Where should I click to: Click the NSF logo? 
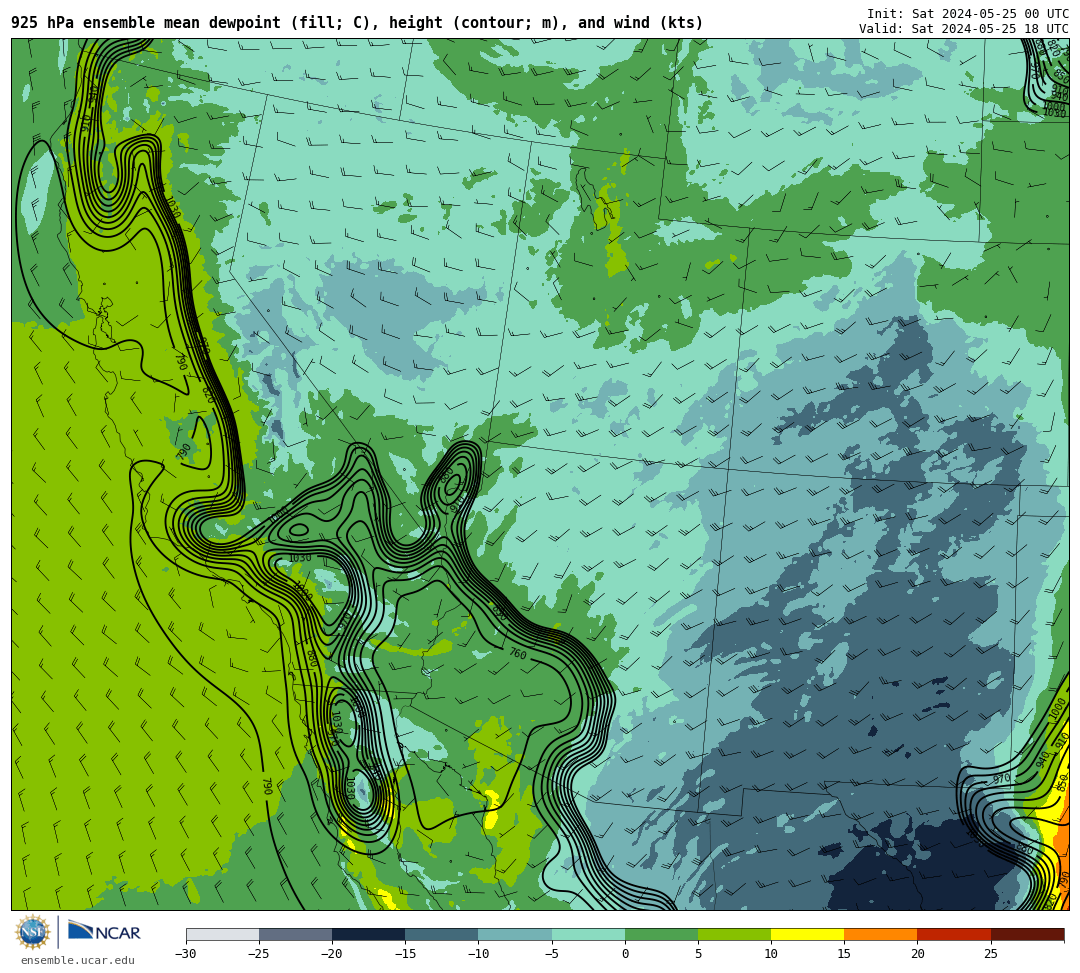33,932
